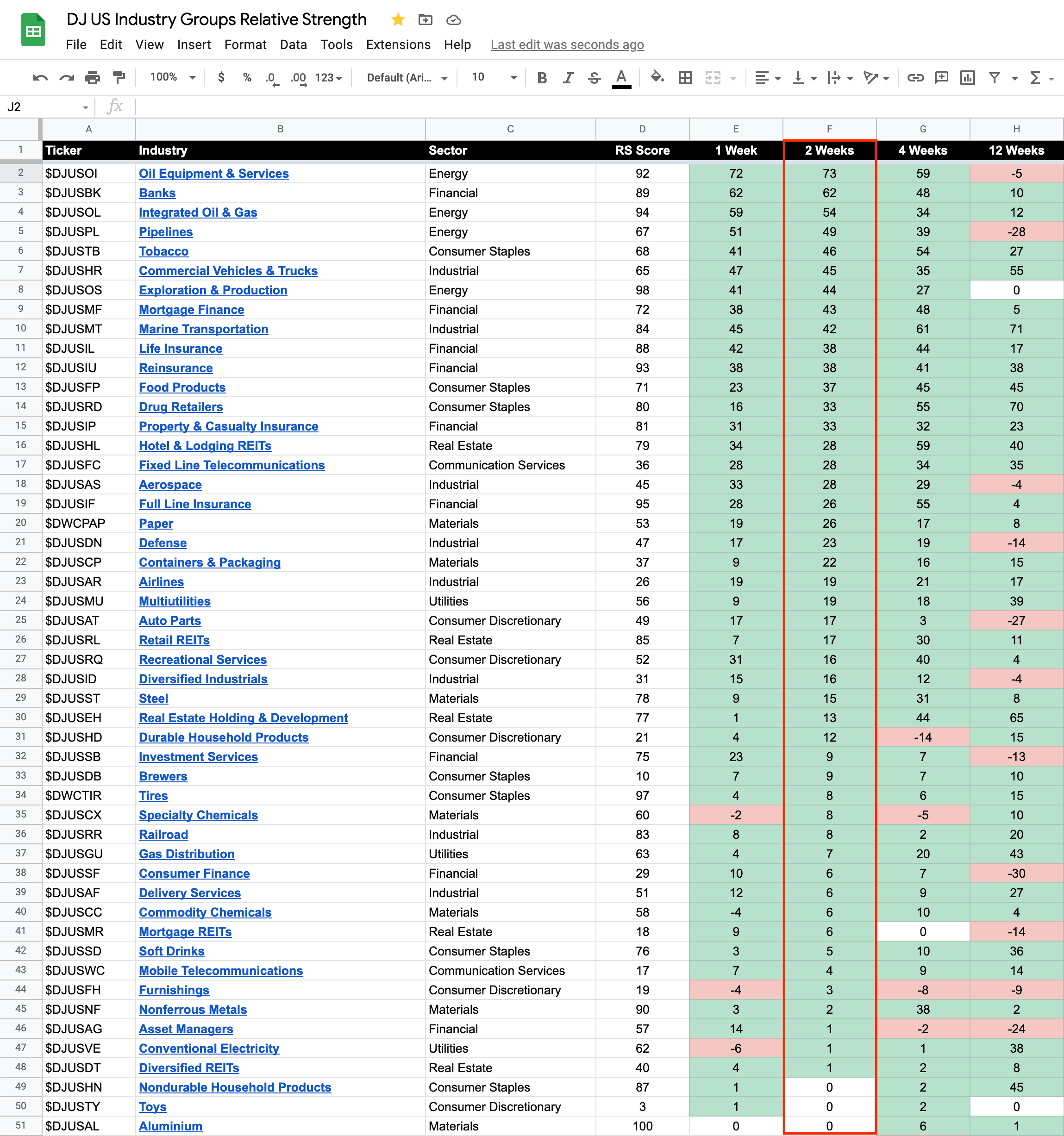The height and width of the screenshot is (1136, 1064).
Task: Toggle bold formatting
Action: click(x=542, y=78)
